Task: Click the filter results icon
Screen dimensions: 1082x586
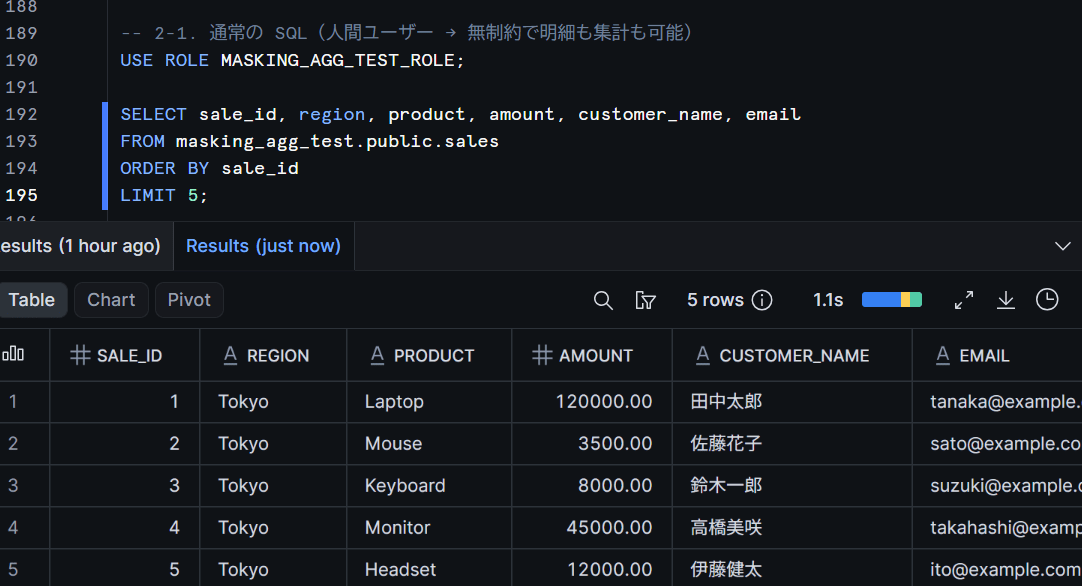Action: (645, 300)
